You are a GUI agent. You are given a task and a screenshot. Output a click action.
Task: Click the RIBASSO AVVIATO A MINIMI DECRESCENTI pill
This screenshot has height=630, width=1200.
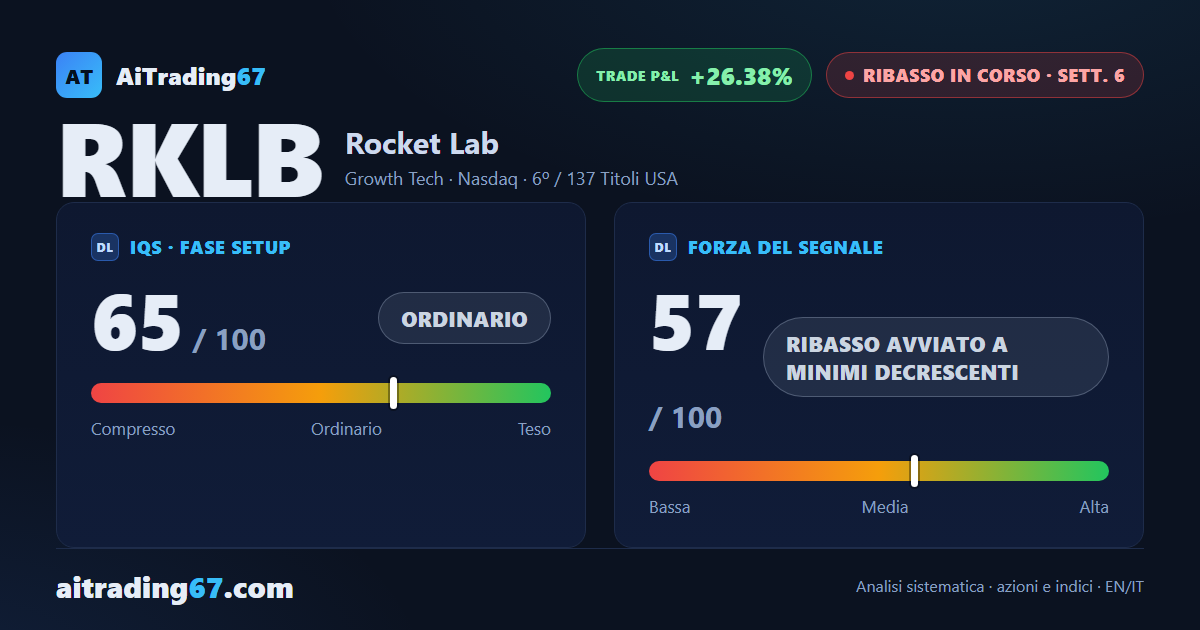tap(936, 357)
